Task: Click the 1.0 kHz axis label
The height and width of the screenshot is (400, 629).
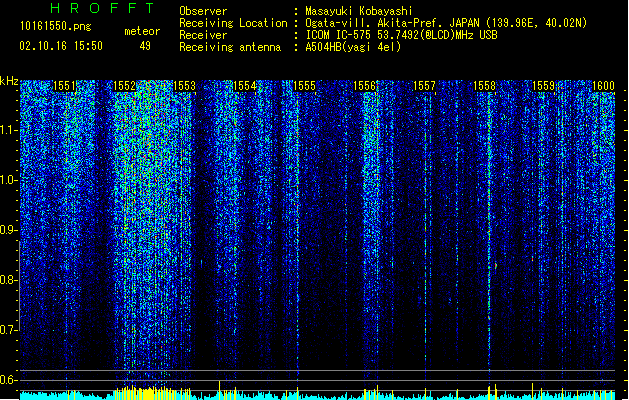Action: (8, 180)
